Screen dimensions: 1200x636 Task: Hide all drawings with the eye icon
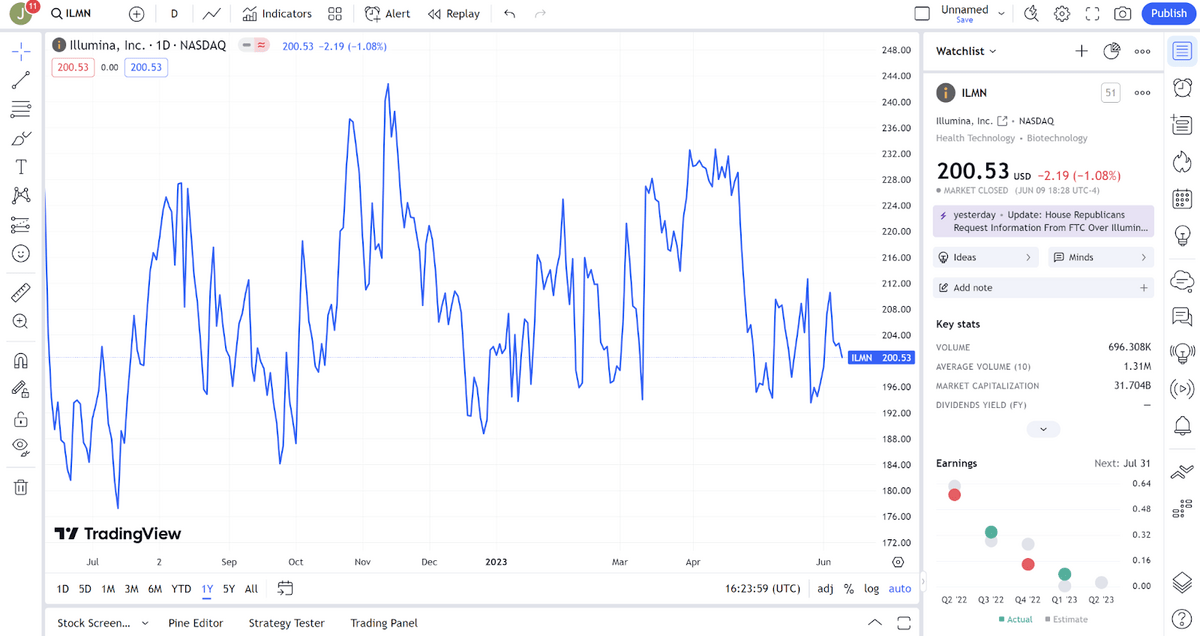[x=20, y=447]
